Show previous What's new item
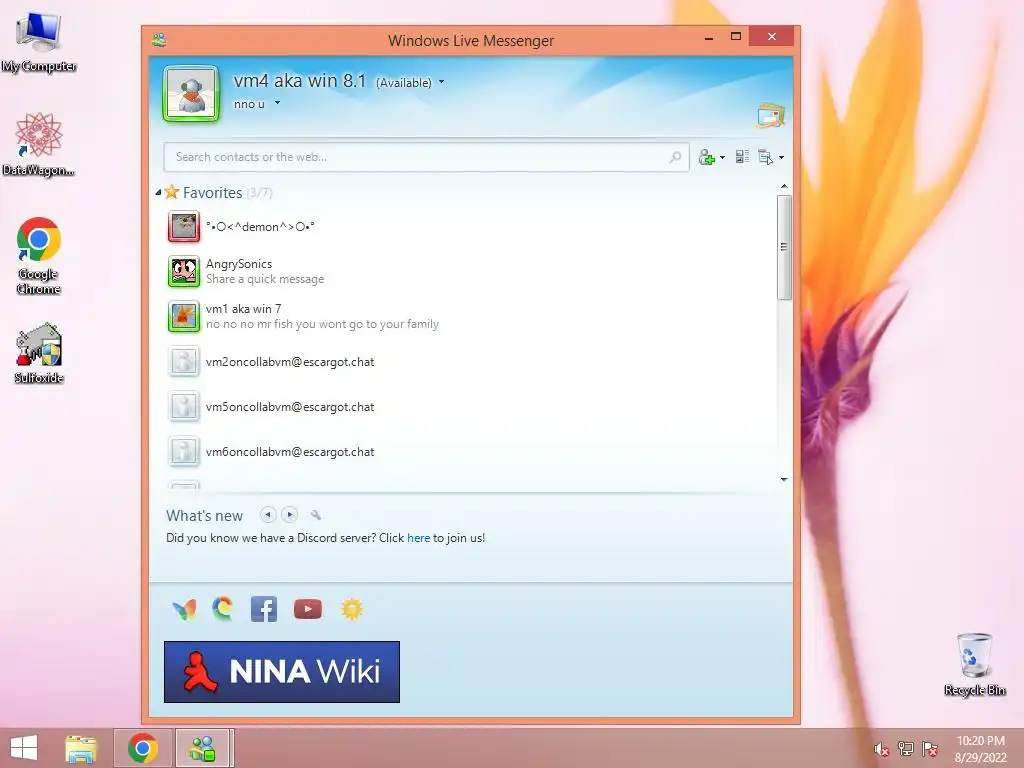 coord(268,515)
